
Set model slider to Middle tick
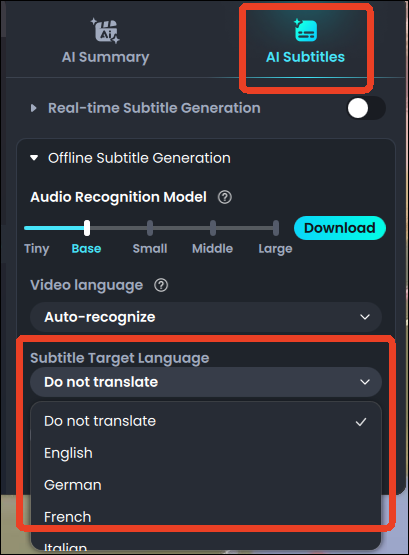(213, 228)
